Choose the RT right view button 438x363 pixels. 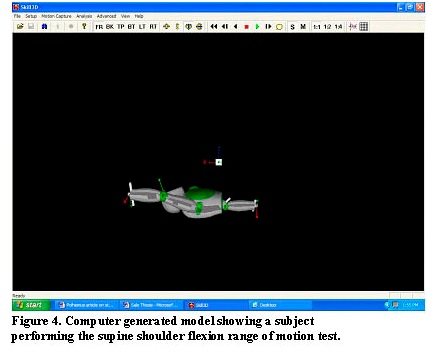153,27
